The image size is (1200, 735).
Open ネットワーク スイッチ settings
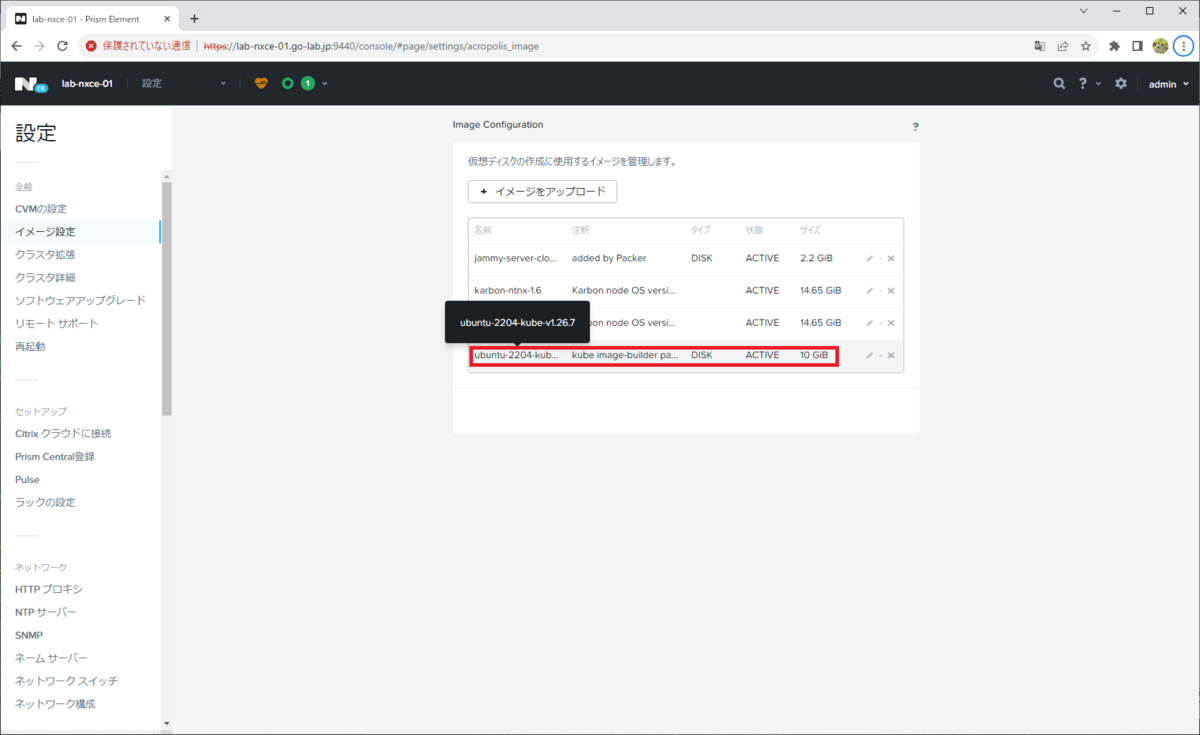[66, 682]
